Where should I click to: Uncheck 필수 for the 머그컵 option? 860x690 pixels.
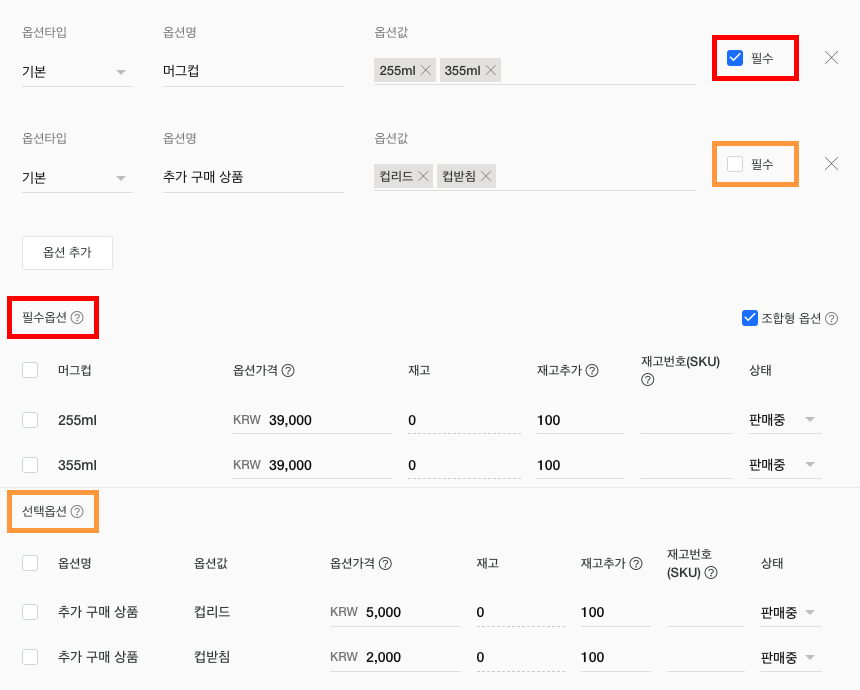[x=735, y=58]
